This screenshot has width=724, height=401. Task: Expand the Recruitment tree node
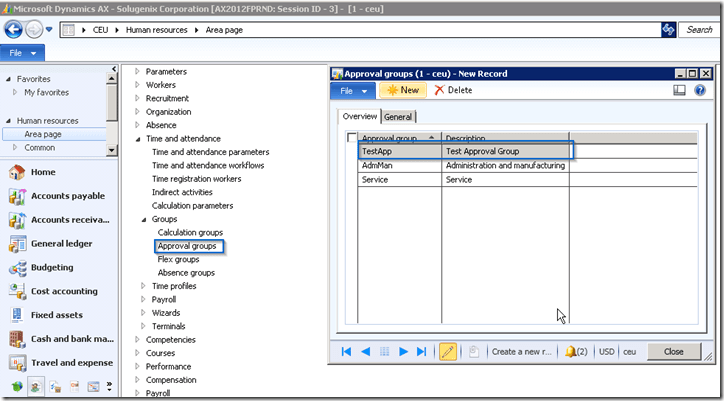[137, 99]
